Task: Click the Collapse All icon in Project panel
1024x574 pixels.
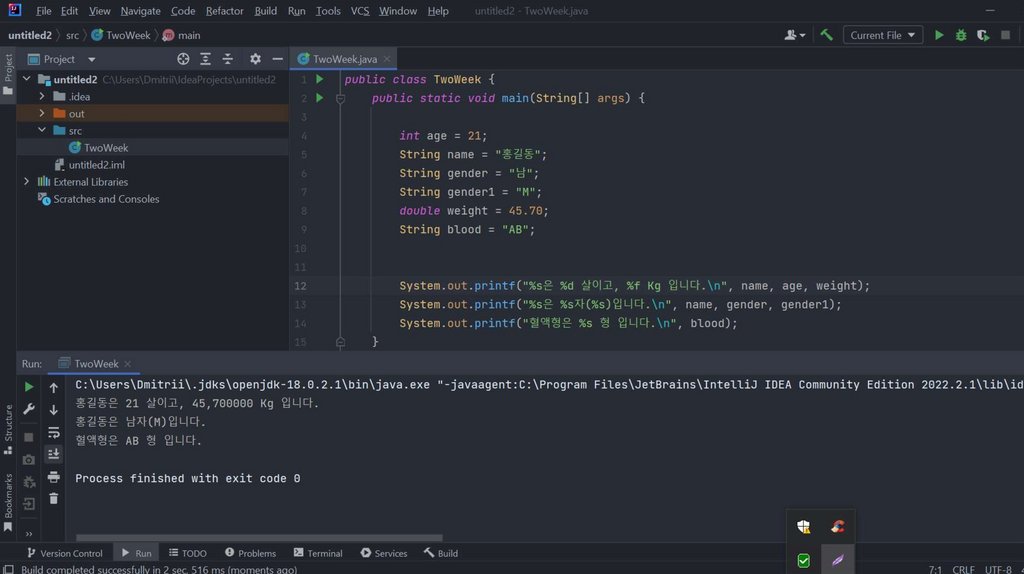Action: tap(228, 59)
